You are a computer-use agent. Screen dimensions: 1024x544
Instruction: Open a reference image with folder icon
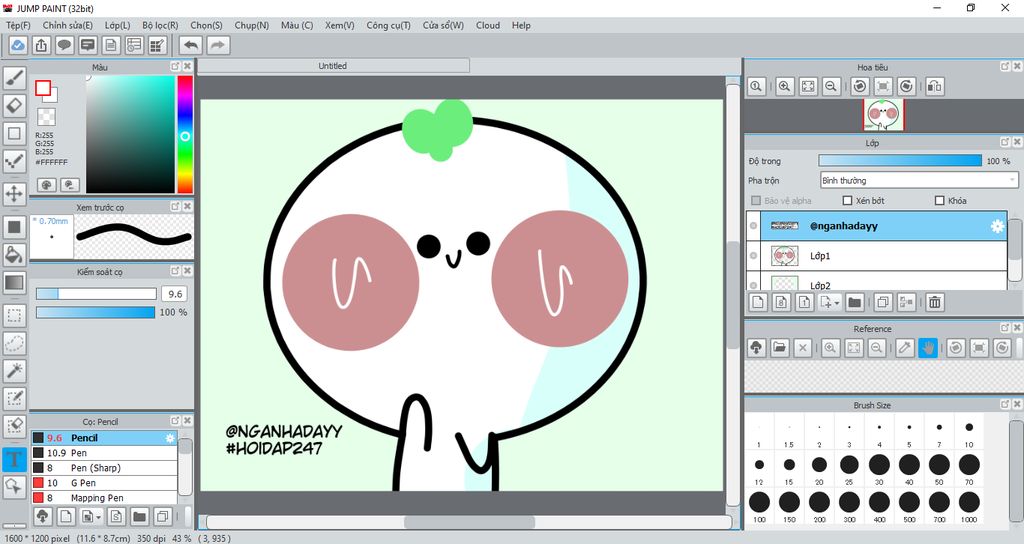[x=779, y=347]
